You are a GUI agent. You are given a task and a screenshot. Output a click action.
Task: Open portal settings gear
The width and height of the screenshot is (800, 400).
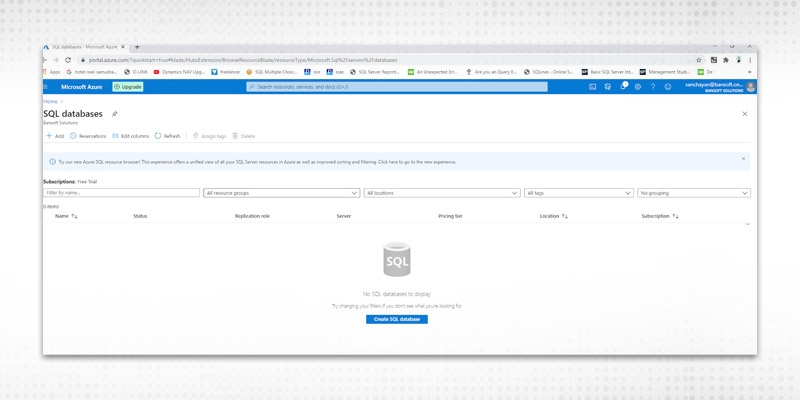point(638,87)
